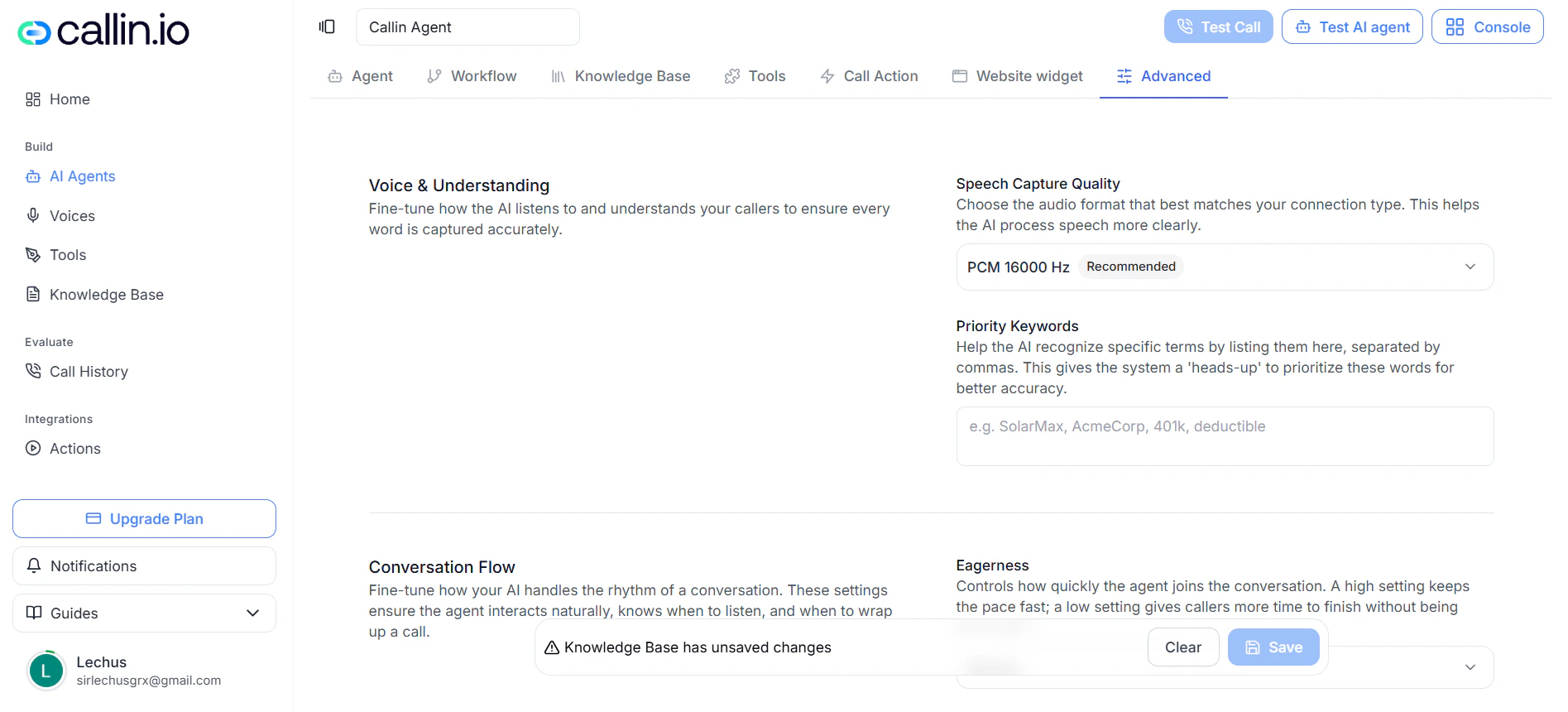Open the Website widget tab
The image size is (1568, 712).
pos(1018,76)
